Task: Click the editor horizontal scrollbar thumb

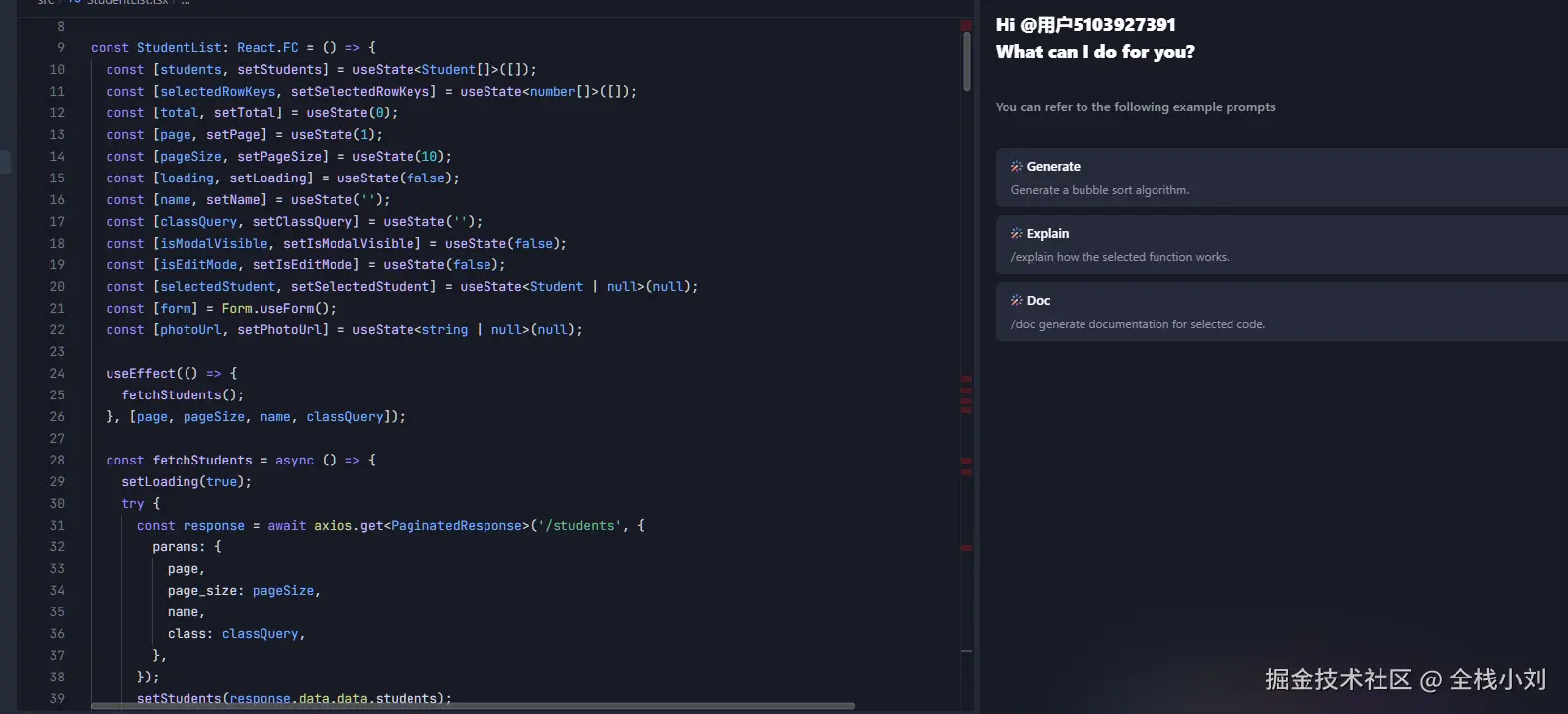Action: coord(473,706)
